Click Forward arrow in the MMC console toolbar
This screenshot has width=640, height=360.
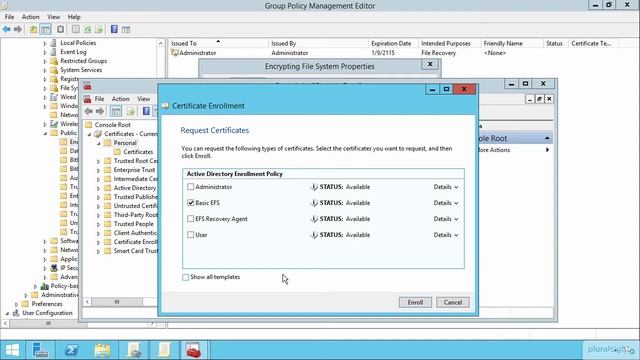coord(100,111)
